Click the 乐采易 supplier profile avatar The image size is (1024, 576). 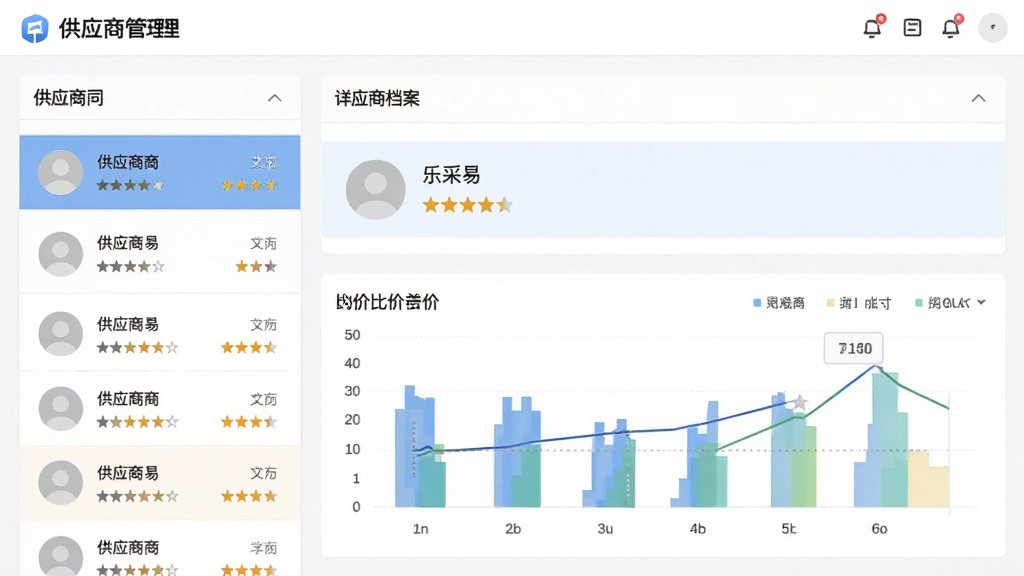(376, 189)
